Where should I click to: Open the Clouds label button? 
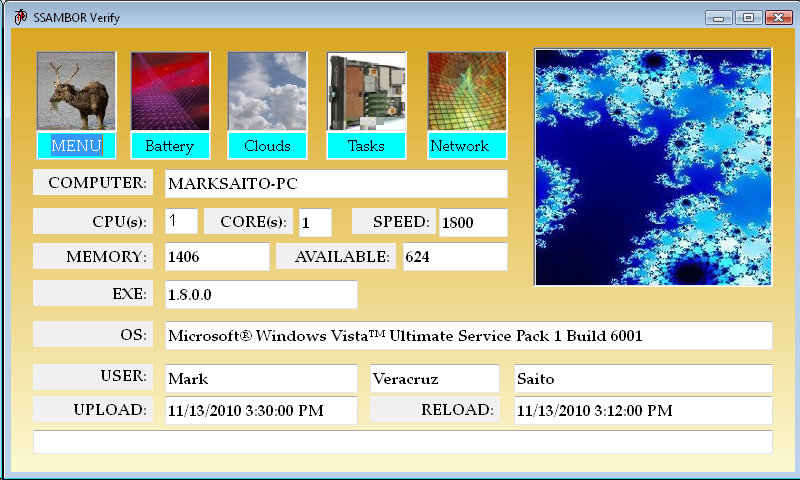click(267, 146)
